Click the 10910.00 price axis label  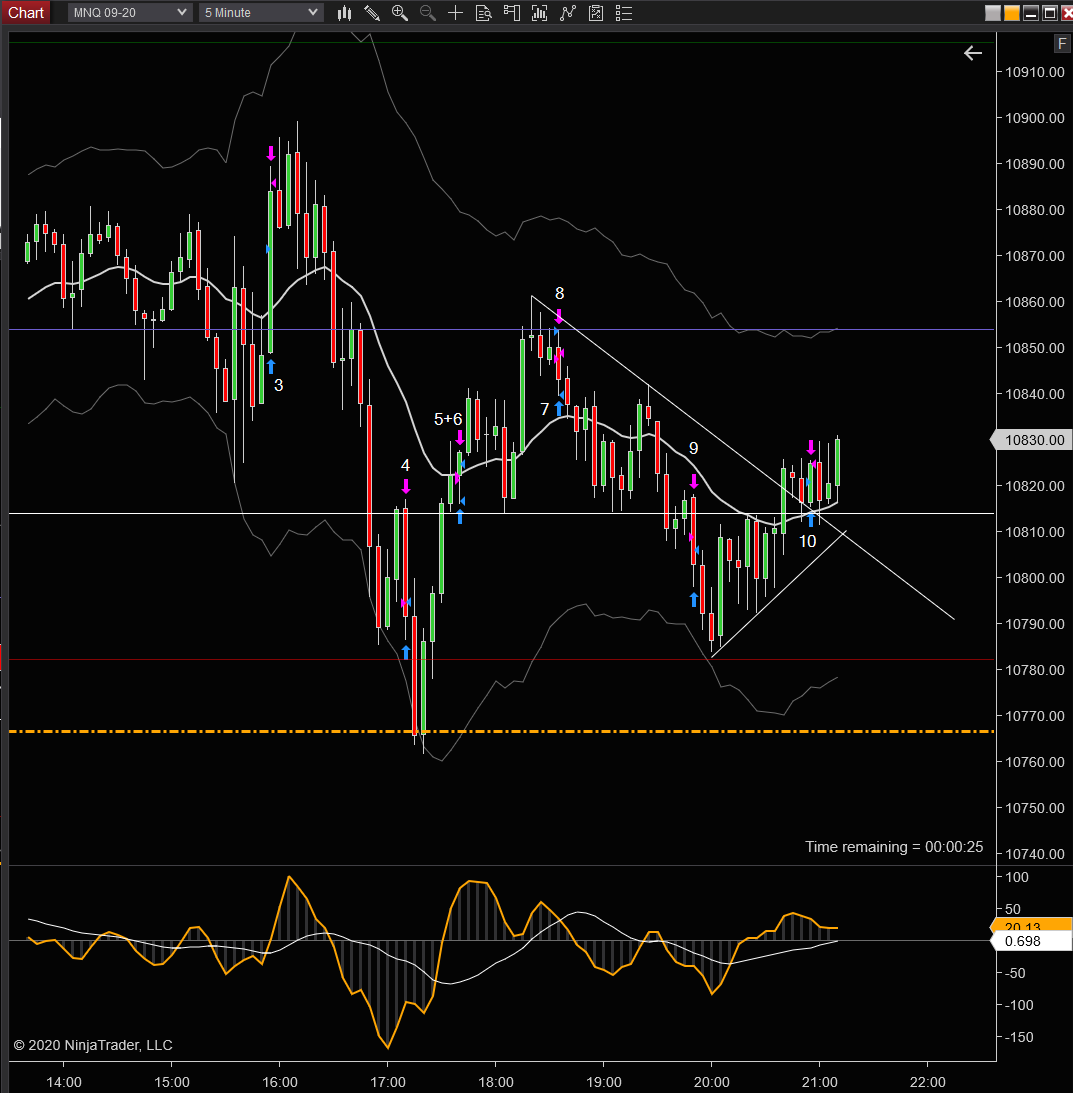pos(1035,72)
